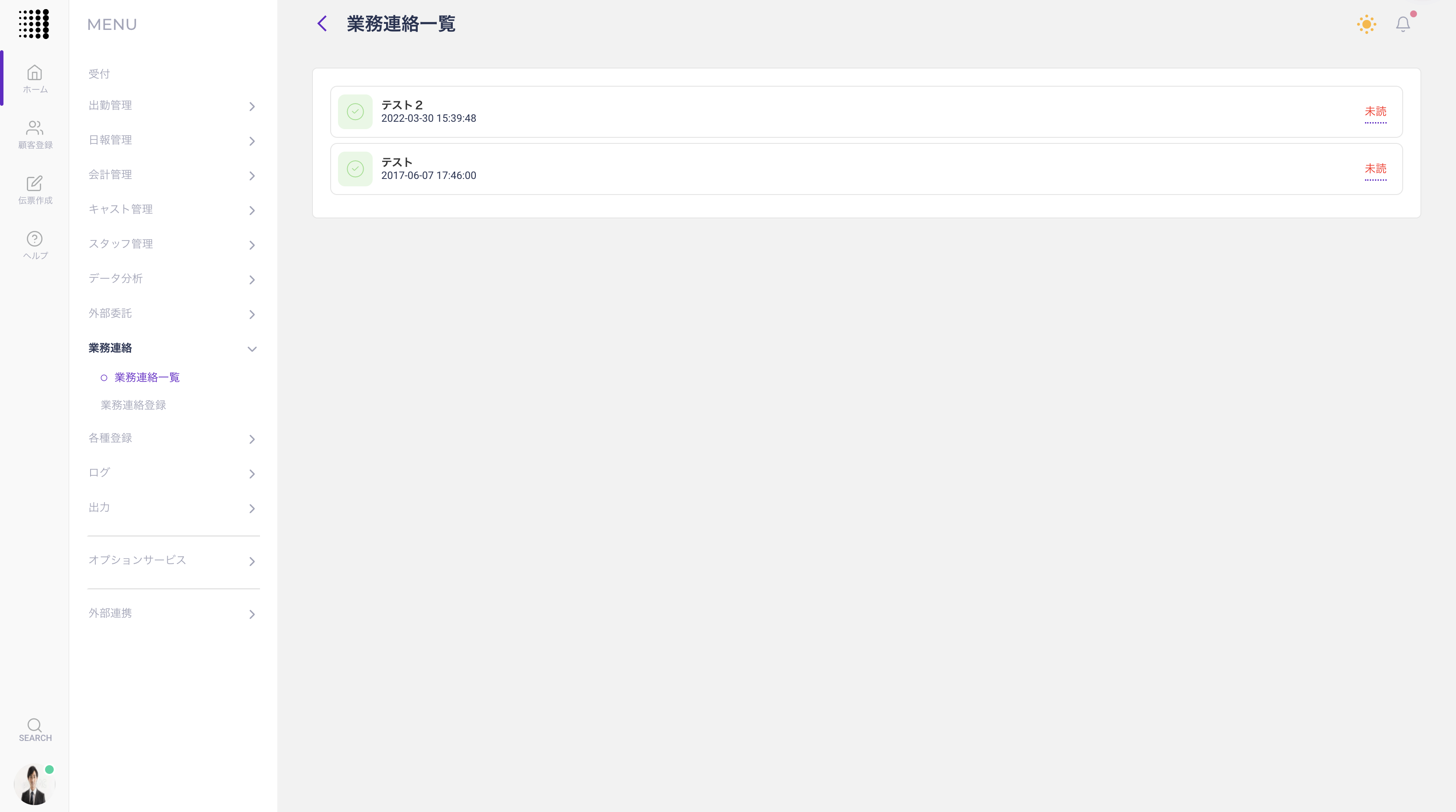Click the SEARCH magnifier icon

click(35, 729)
